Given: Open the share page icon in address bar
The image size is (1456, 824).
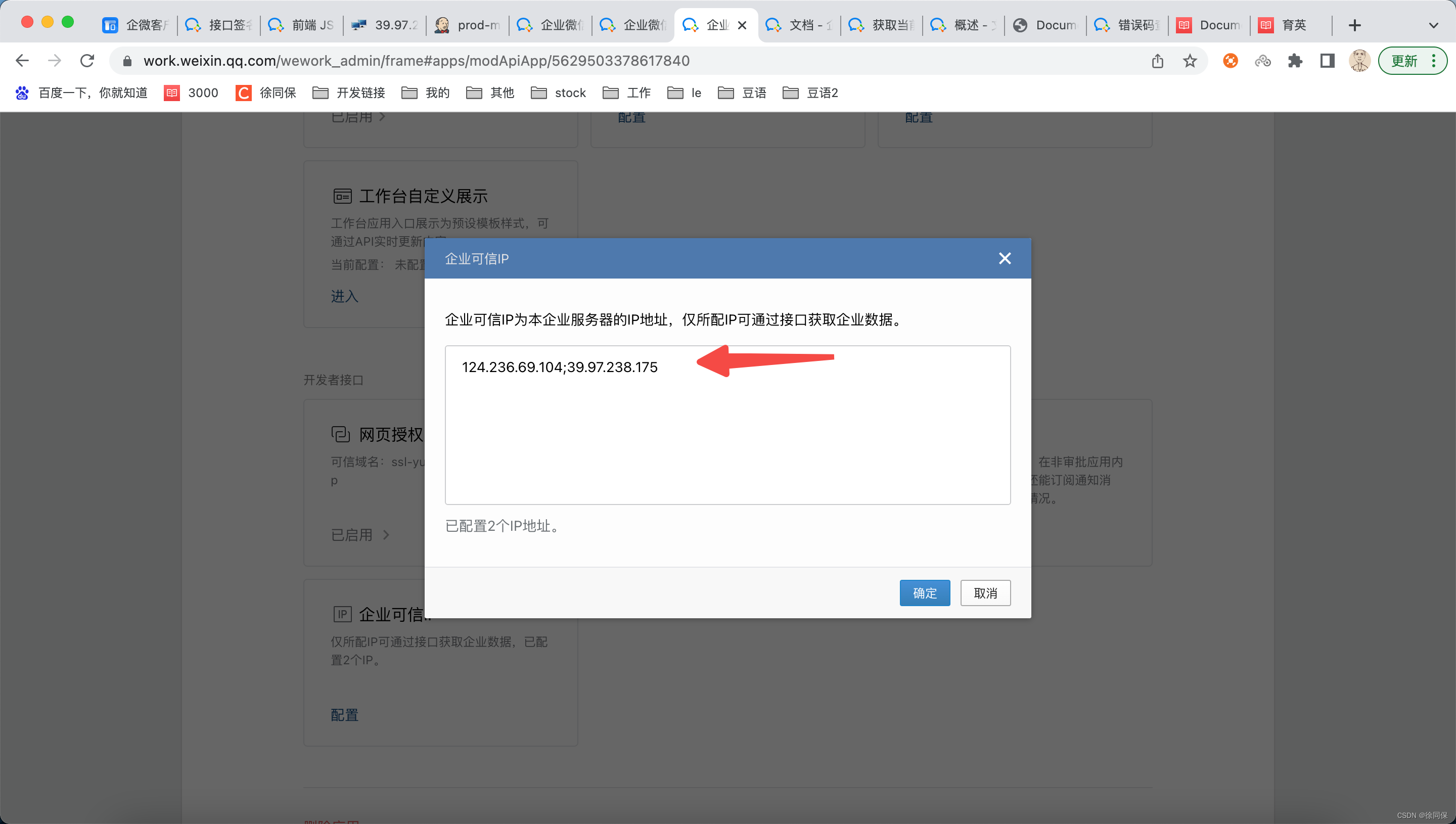Looking at the screenshot, I should (1157, 61).
